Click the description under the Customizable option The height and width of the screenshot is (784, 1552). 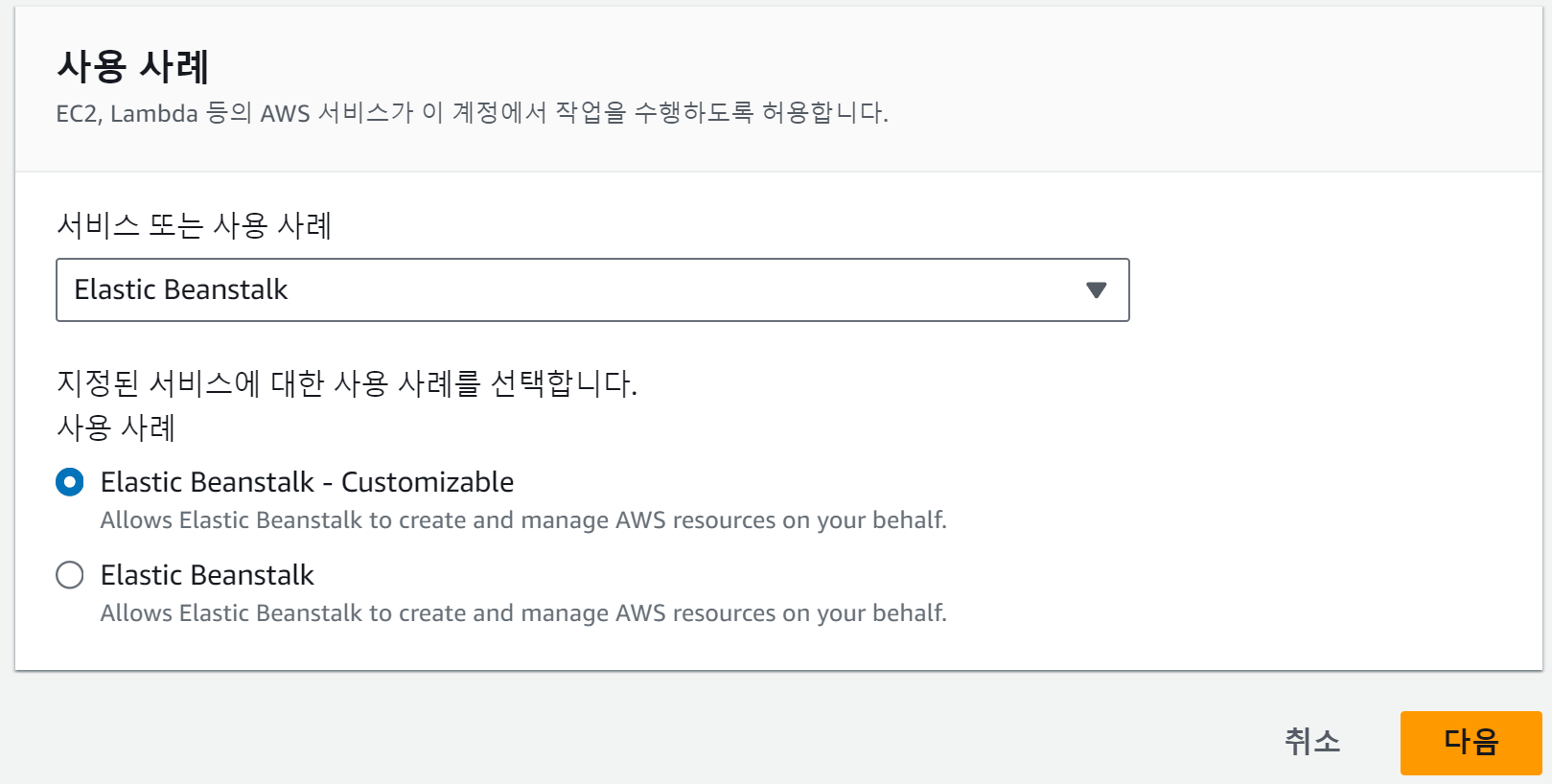click(523, 520)
